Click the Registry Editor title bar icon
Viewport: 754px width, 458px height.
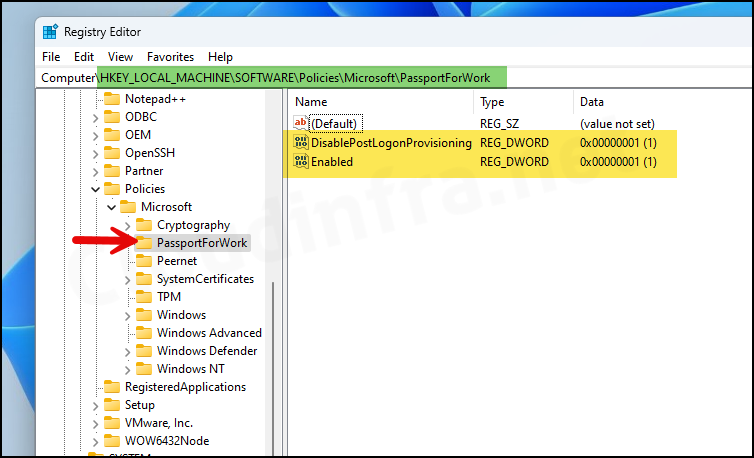pos(50,32)
